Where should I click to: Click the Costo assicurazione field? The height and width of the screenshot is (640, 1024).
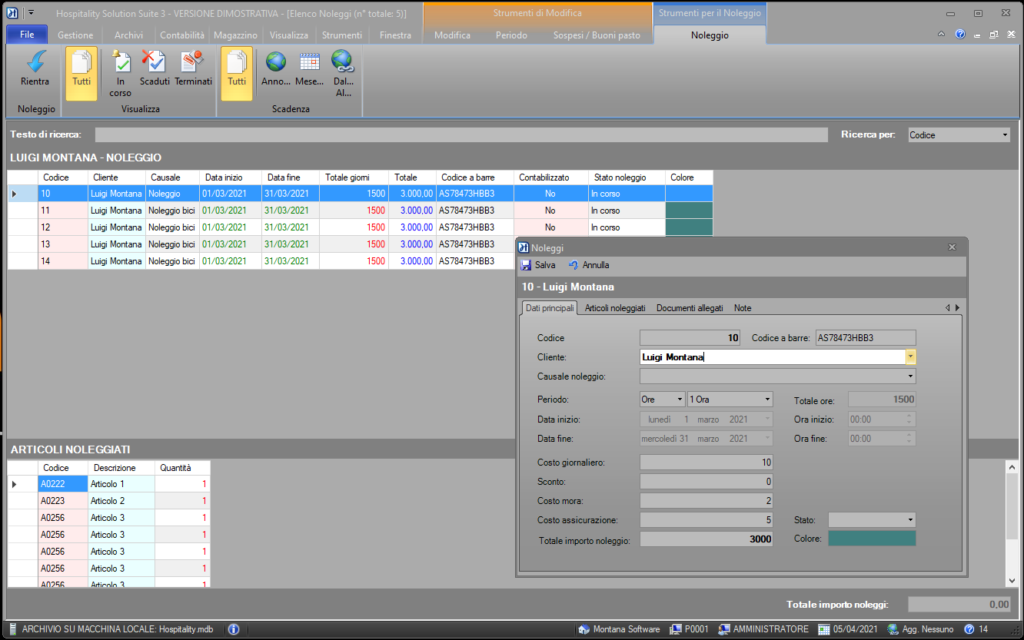point(707,520)
